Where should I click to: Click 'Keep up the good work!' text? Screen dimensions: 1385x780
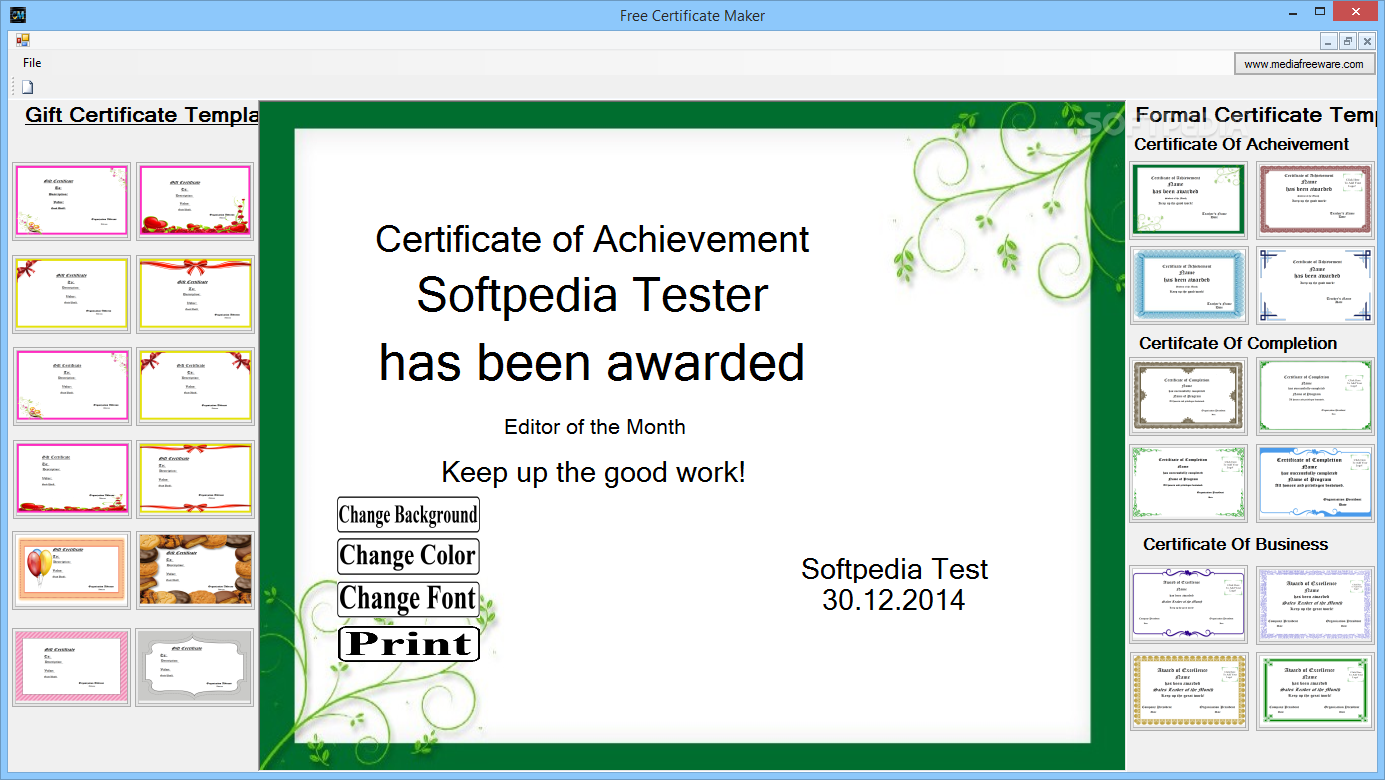(594, 473)
